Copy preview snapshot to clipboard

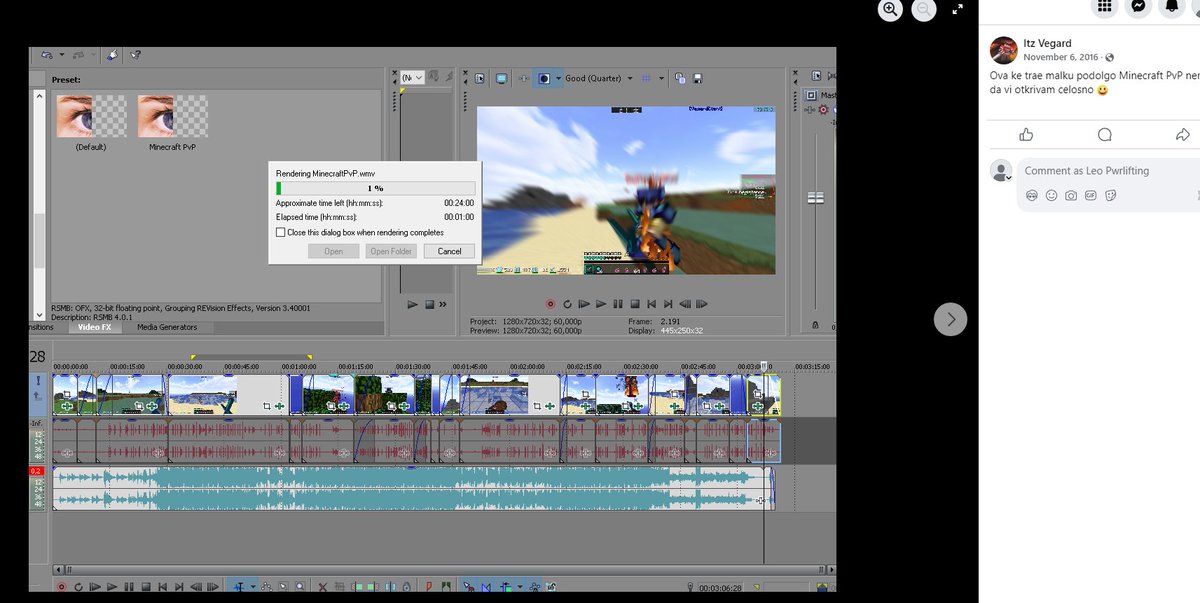click(x=679, y=78)
